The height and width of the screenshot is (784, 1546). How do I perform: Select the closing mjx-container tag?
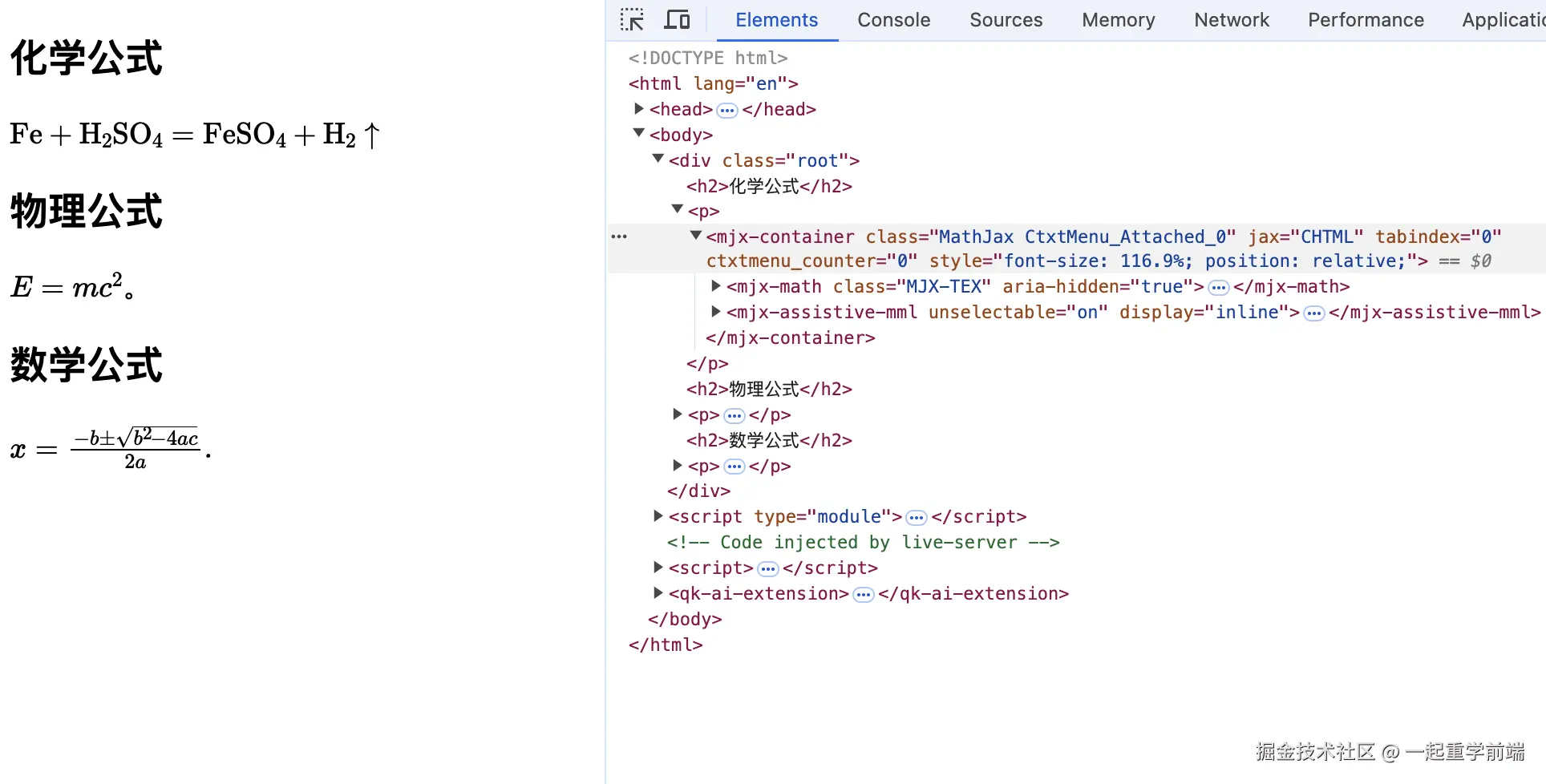pyautogui.click(x=791, y=337)
